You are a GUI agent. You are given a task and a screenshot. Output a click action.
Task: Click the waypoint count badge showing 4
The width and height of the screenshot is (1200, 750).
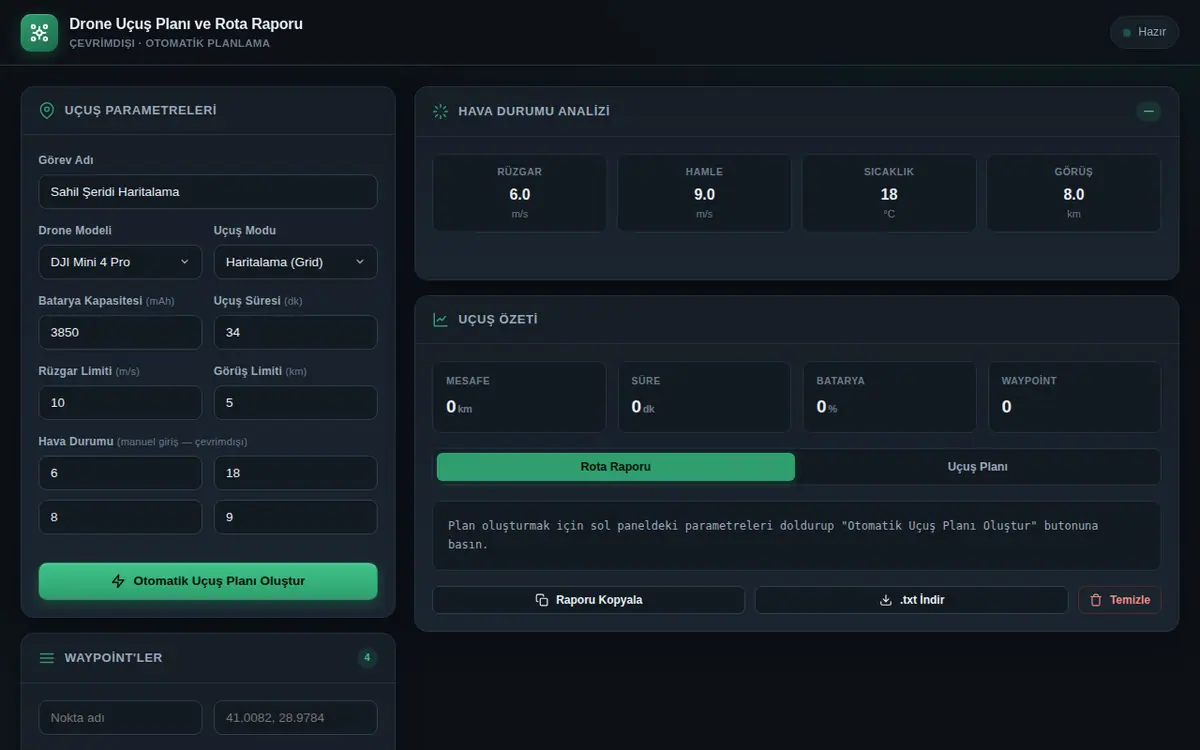(x=367, y=658)
